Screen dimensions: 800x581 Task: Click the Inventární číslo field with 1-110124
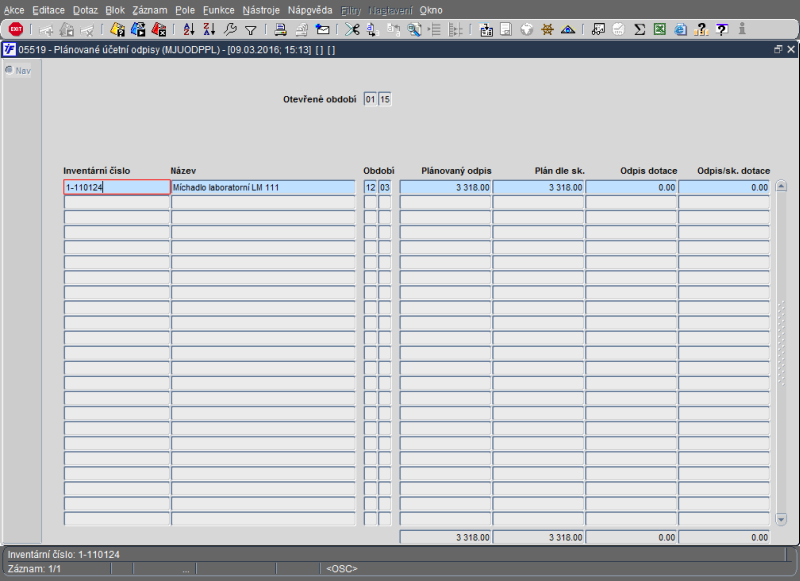117,187
